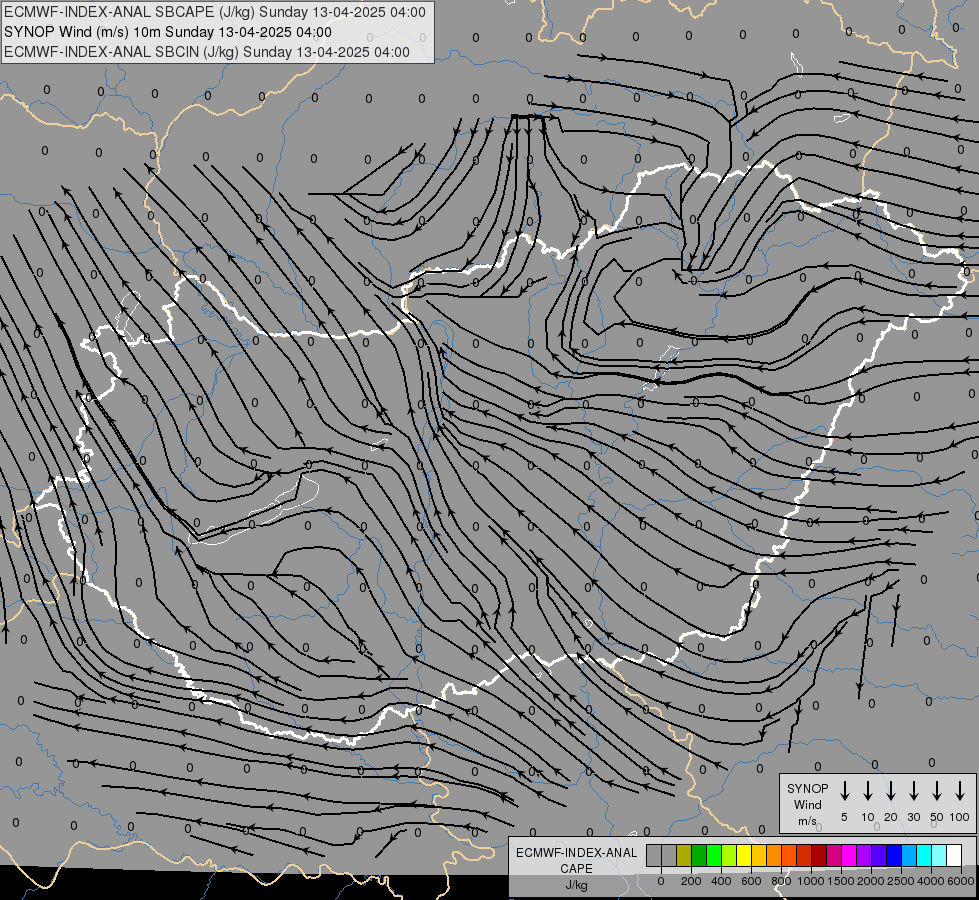The height and width of the screenshot is (900, 979).
Task: Click the wind arrow above the 5 m/s label
Action: (844, 791)
